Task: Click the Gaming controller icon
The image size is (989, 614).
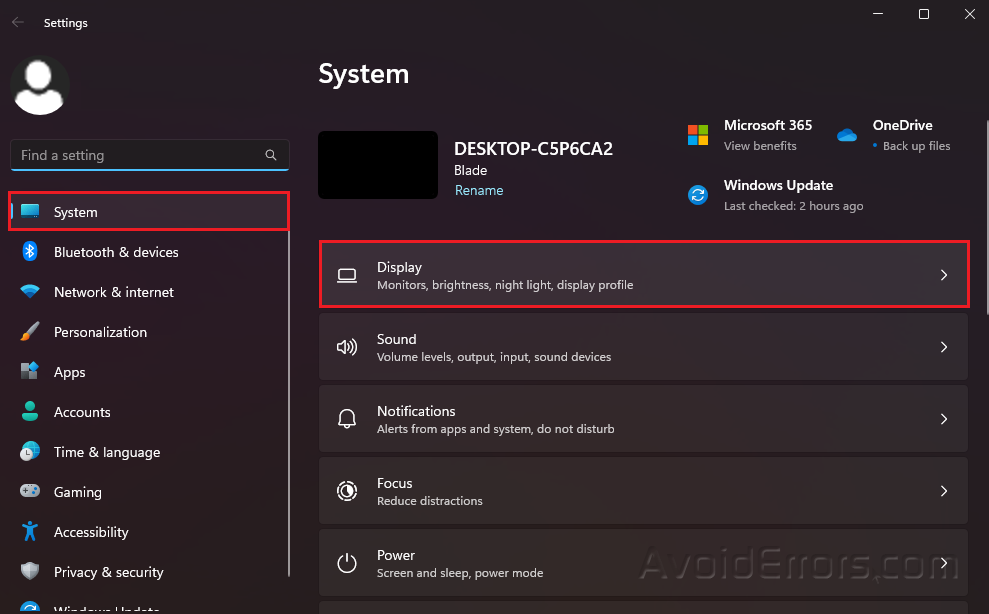Action: pyautogui.click(x=30, y=492)
